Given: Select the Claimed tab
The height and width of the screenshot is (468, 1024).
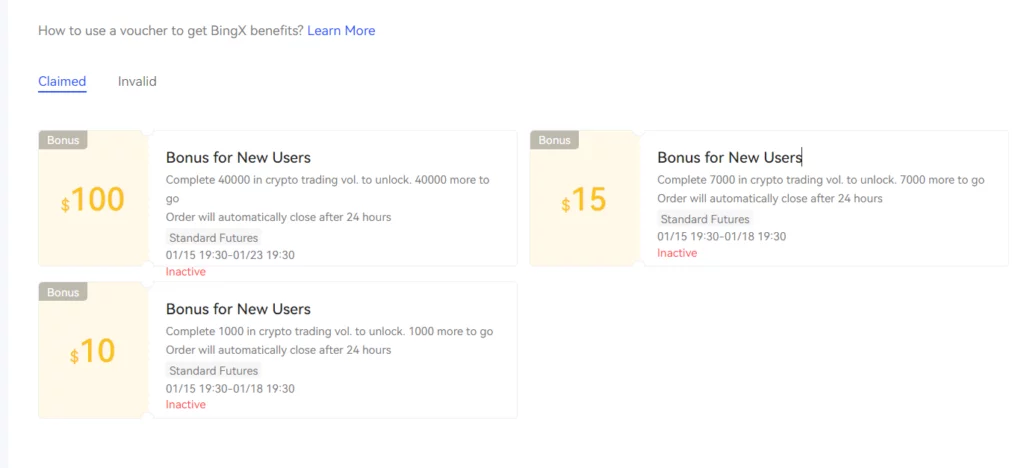Looking at the screenshot, I should 62,81.
